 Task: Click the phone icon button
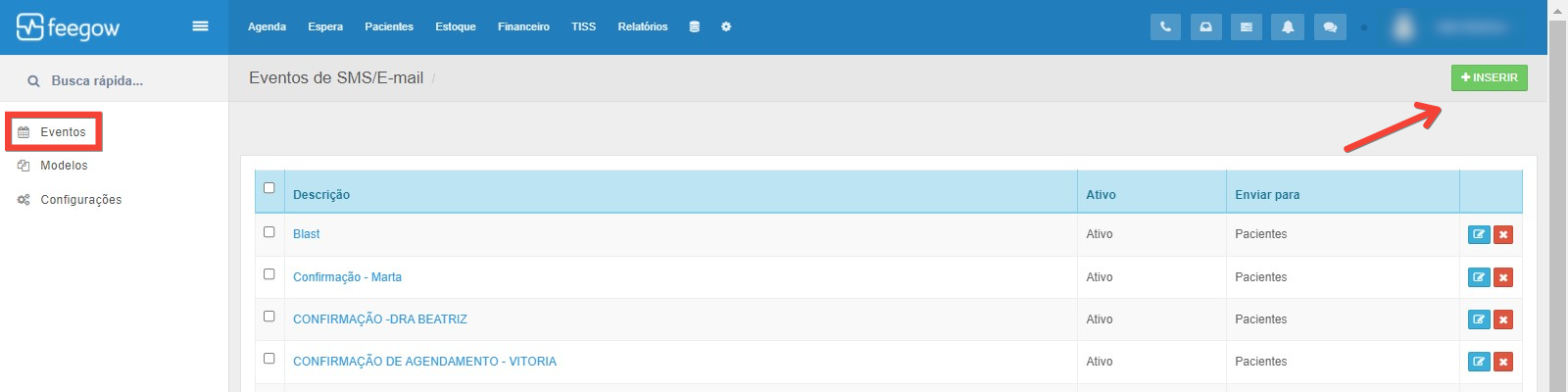(1165, 26)
